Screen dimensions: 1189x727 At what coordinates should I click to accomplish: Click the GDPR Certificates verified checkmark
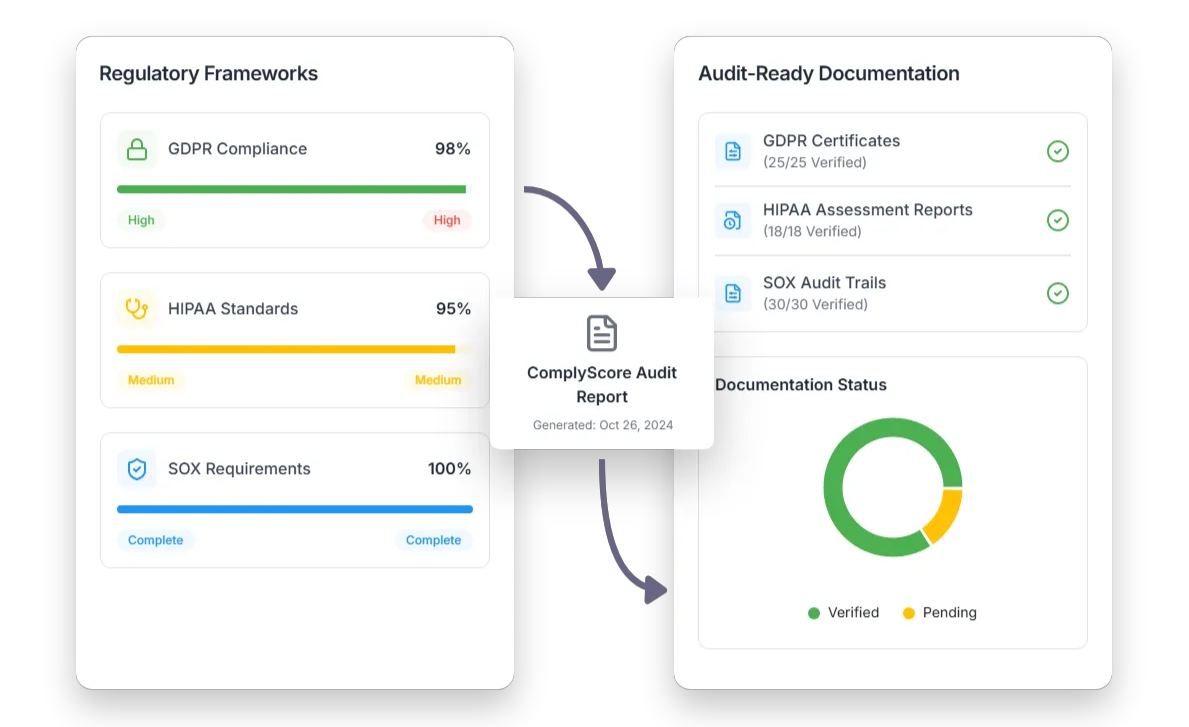pyautogui.click(x=1057, y=151)
